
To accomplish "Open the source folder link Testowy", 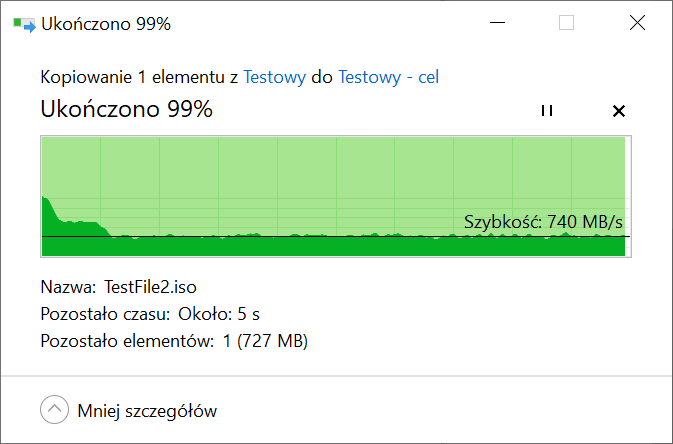I will 275,77.
